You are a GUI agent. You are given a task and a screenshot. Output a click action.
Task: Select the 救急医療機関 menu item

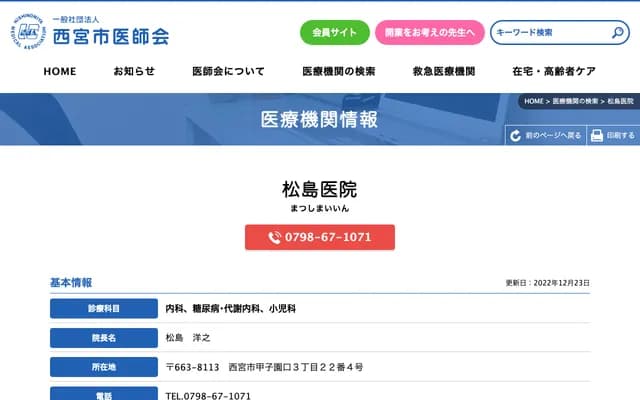coord(443,72)
